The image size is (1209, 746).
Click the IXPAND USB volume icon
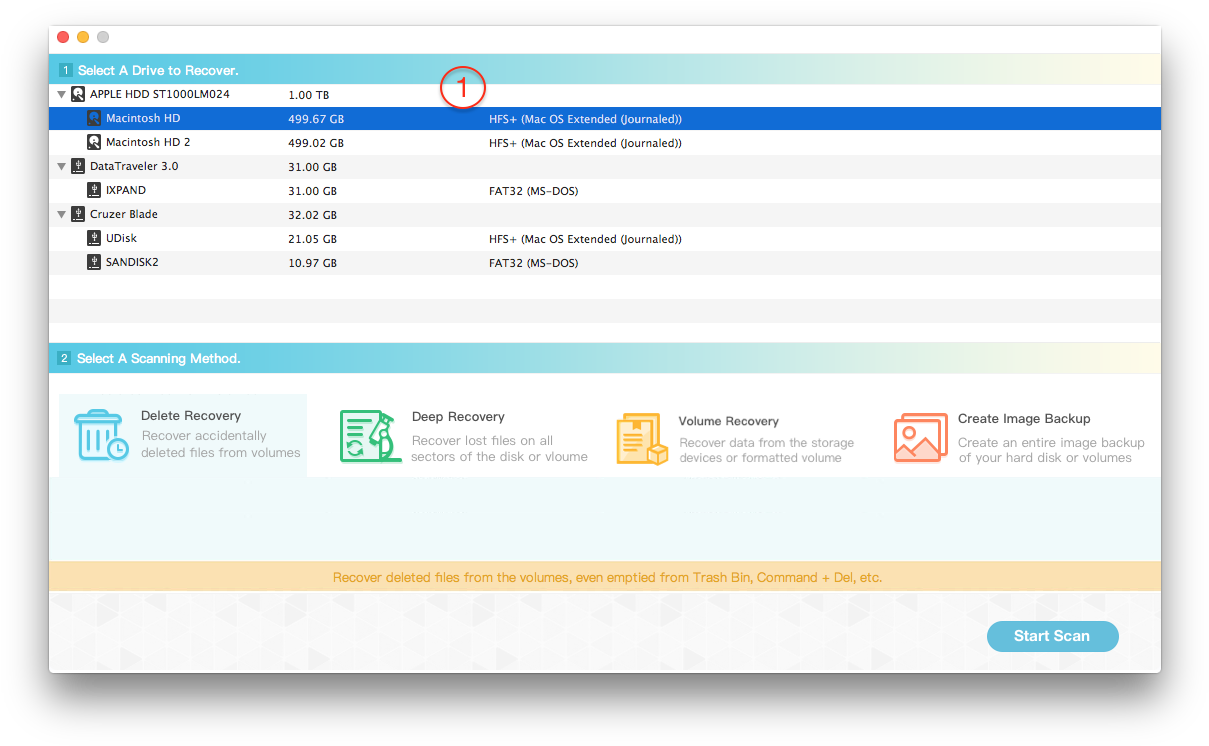point(94,190)
